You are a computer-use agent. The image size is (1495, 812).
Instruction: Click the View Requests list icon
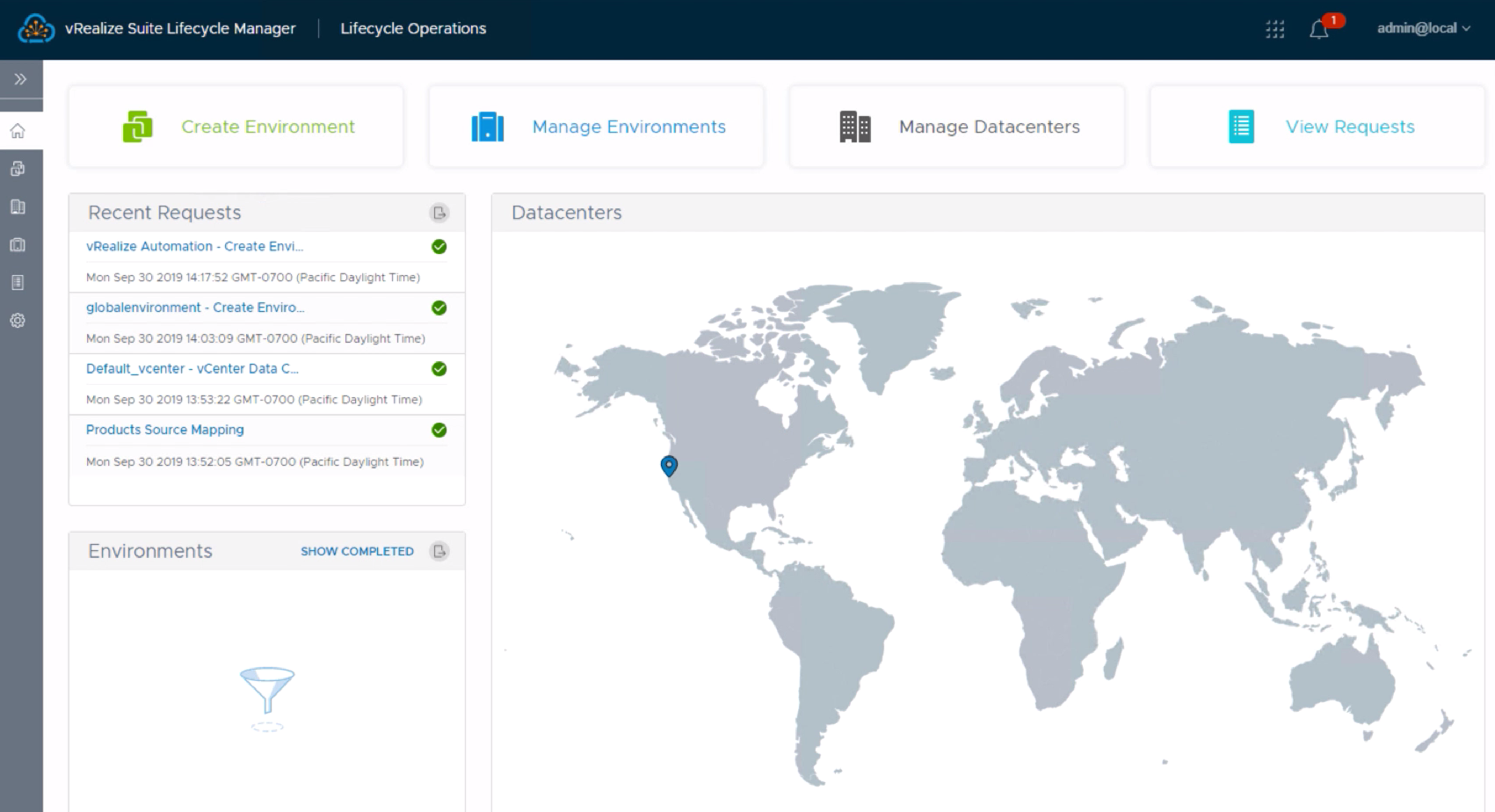coord(1241,127)
